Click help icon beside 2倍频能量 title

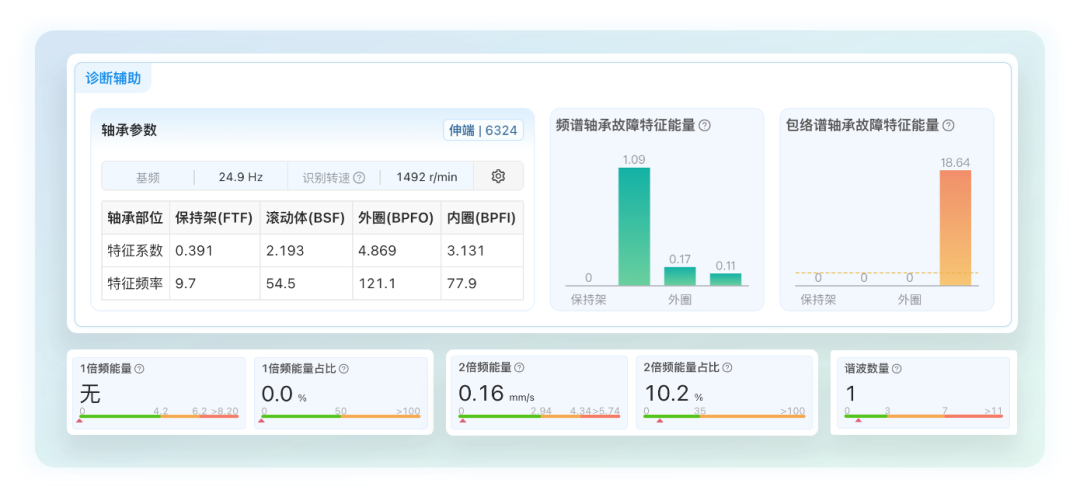[519, 368]
